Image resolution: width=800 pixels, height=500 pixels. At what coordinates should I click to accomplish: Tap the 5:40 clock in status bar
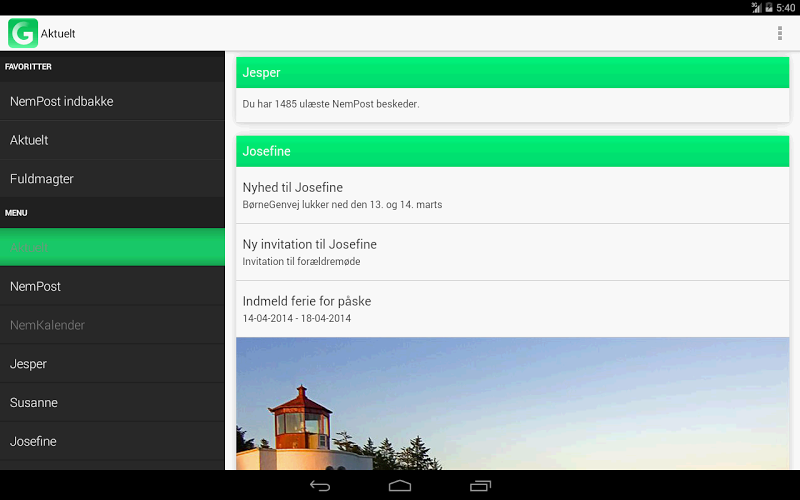pyautogui.click(x=785, y=8)
